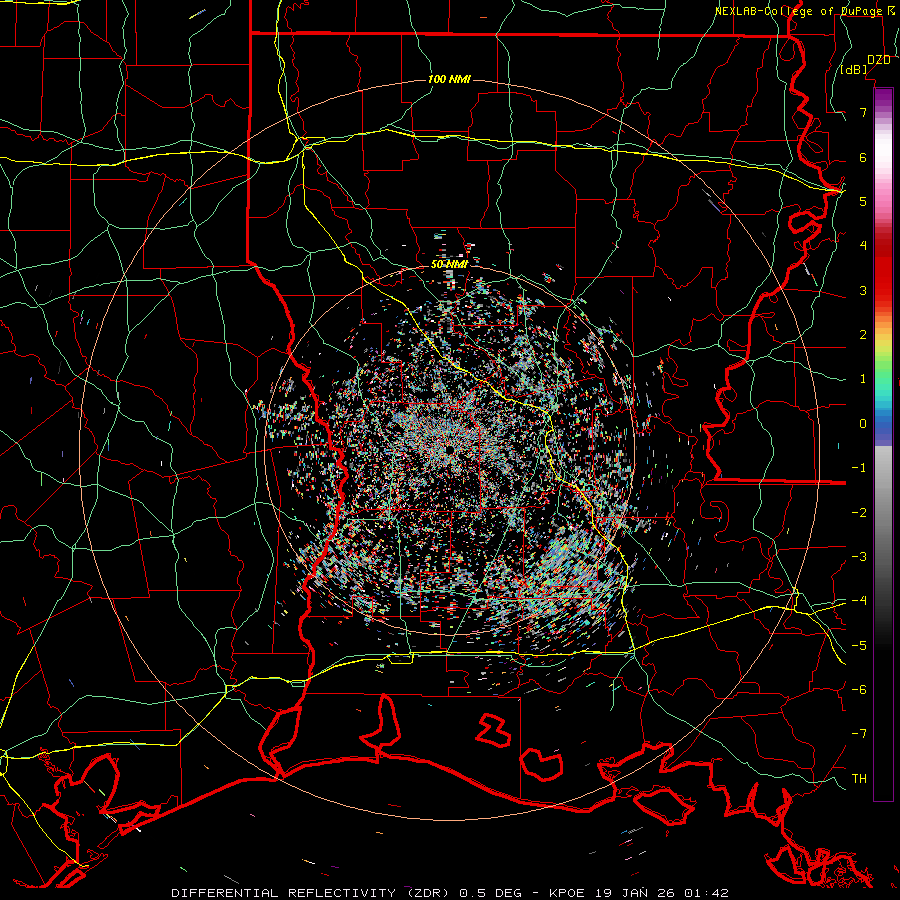
Task: Click the -5 value on the color scale
Action: pyautogui.click(x=859, y=646)
